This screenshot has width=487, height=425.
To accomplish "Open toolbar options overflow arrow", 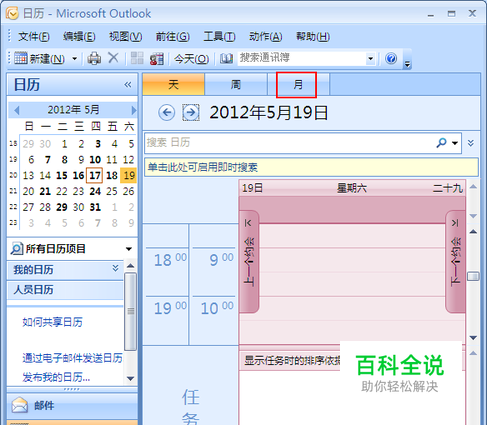I will [x=407, y=64].
